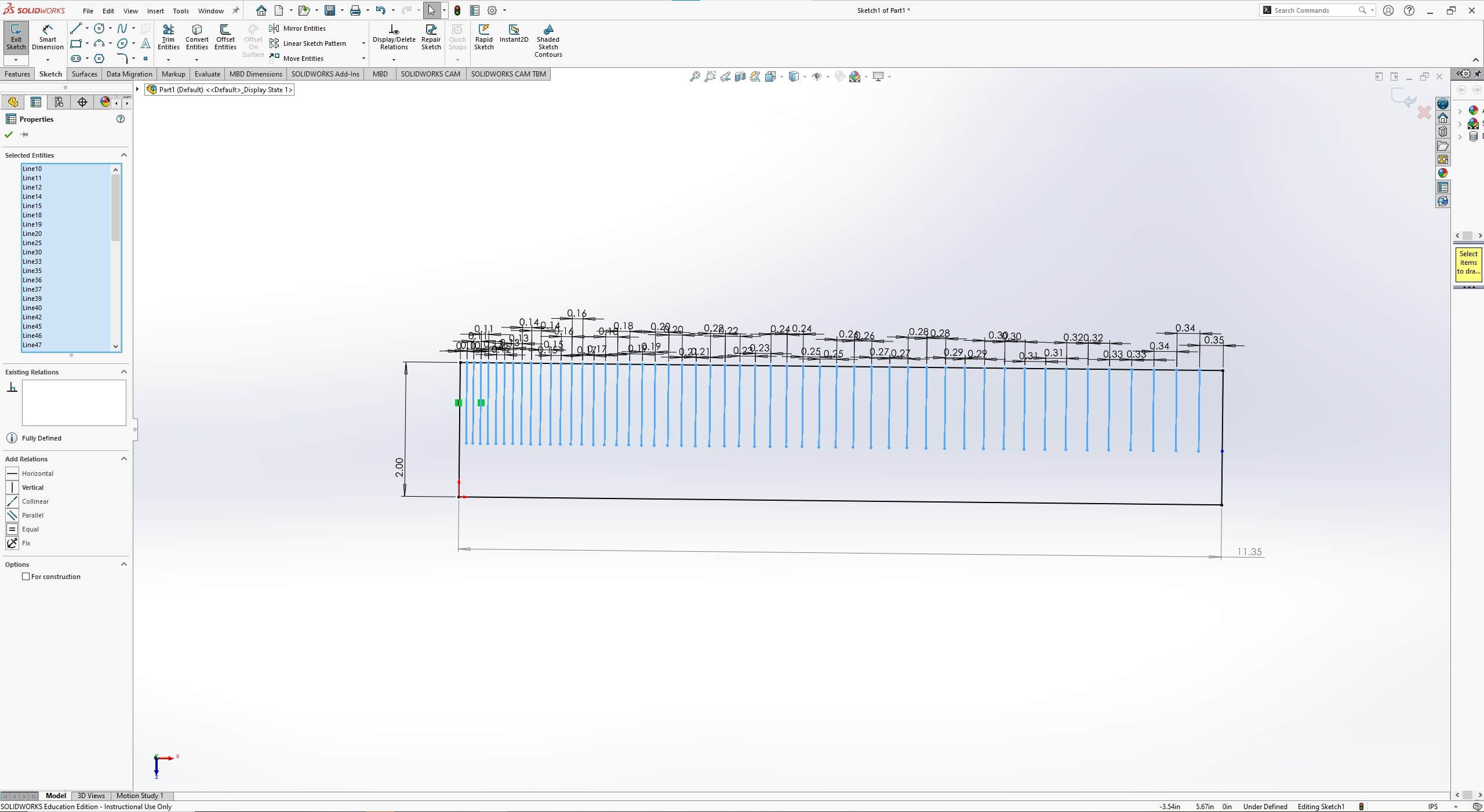Image resolution: width=1484 pixels, height=812 pixels.
Task: Click Zoom to Fit icon
Action: (694, 77)
